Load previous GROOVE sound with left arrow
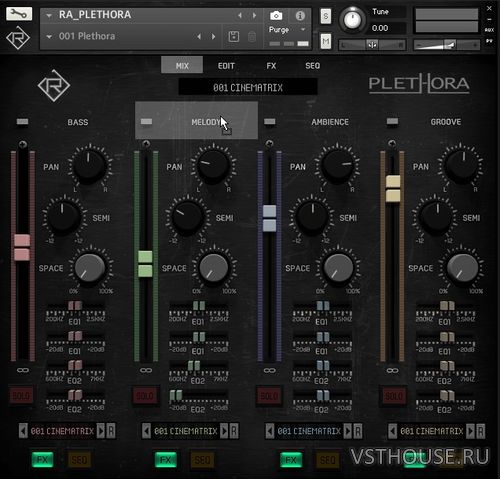Image resolution: width=500 pixels, height=479 pixels. pos(393,431)
